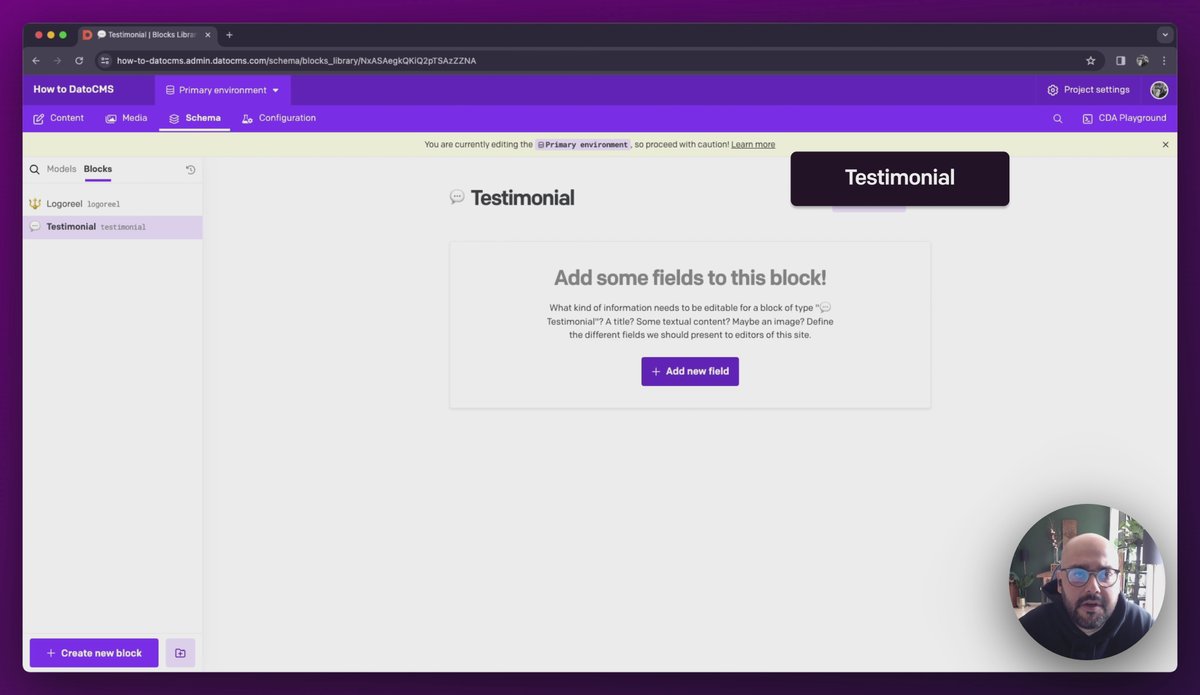Image resolution: width=1200 pixels, height=695 pixels.
Task: Switch to the Models tab
Action: click(x=61, y=169)
